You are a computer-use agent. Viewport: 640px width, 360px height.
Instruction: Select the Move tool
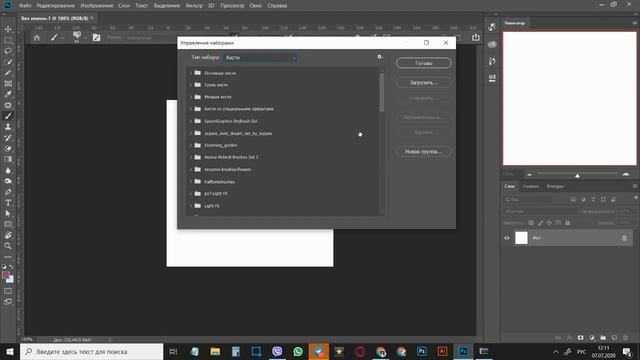(x=8, y=29)
